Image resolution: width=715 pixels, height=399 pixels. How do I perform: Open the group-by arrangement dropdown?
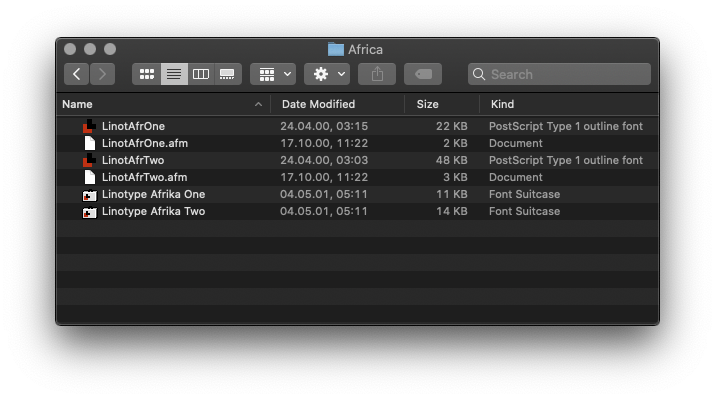[x=273, y=74]
